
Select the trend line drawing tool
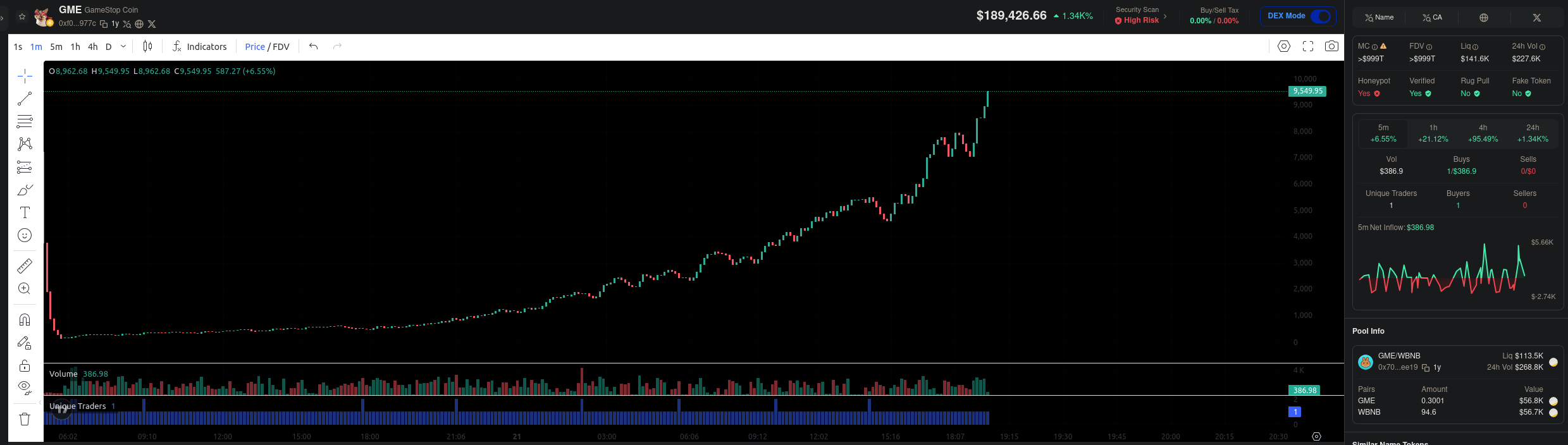(x=25, y=99)
